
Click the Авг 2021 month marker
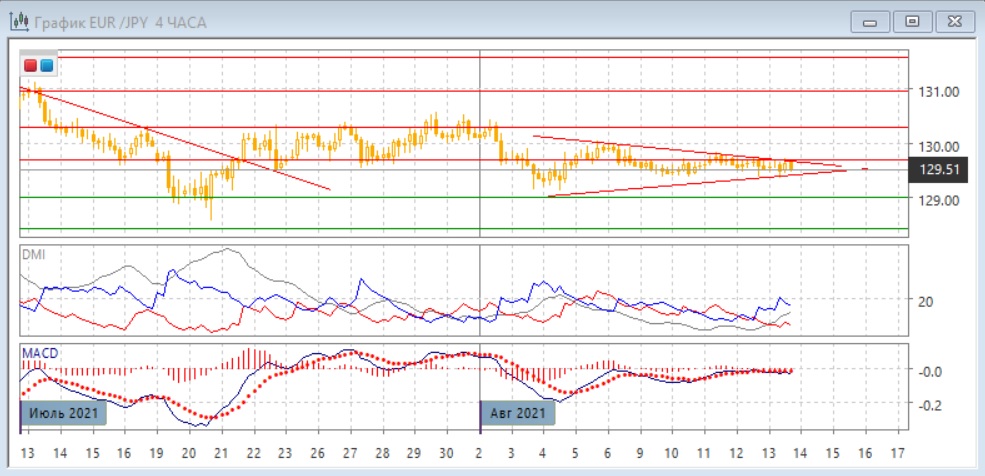(x=518, y=412)
